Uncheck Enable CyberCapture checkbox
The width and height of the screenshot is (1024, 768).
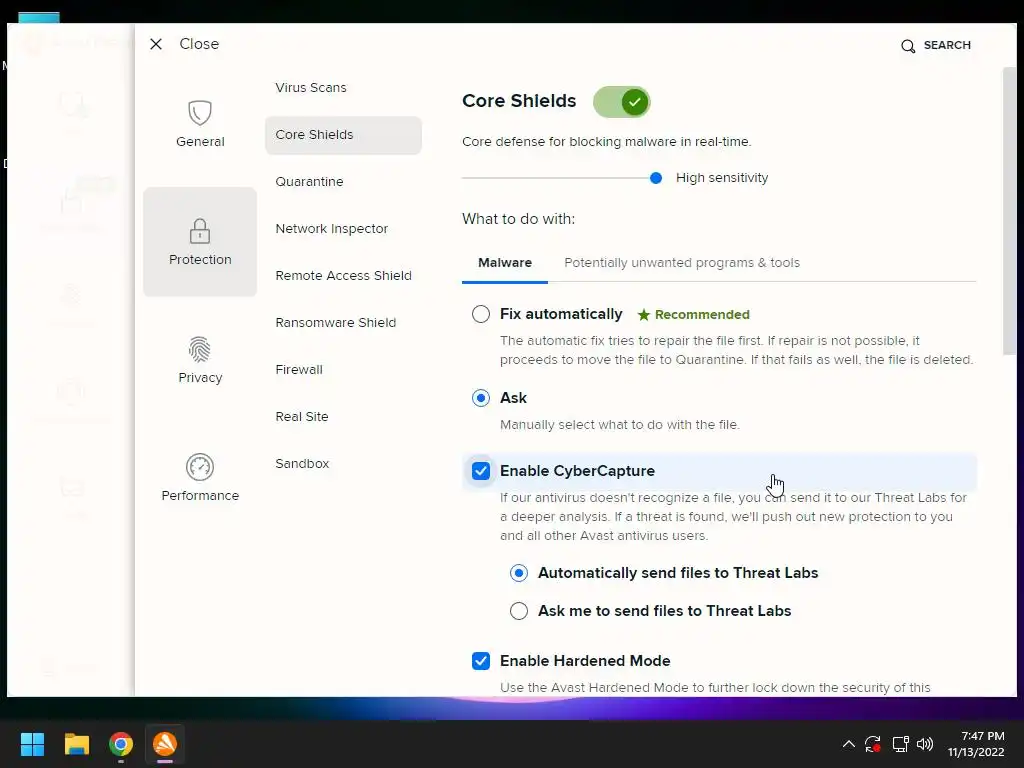[x=481, y=471]
